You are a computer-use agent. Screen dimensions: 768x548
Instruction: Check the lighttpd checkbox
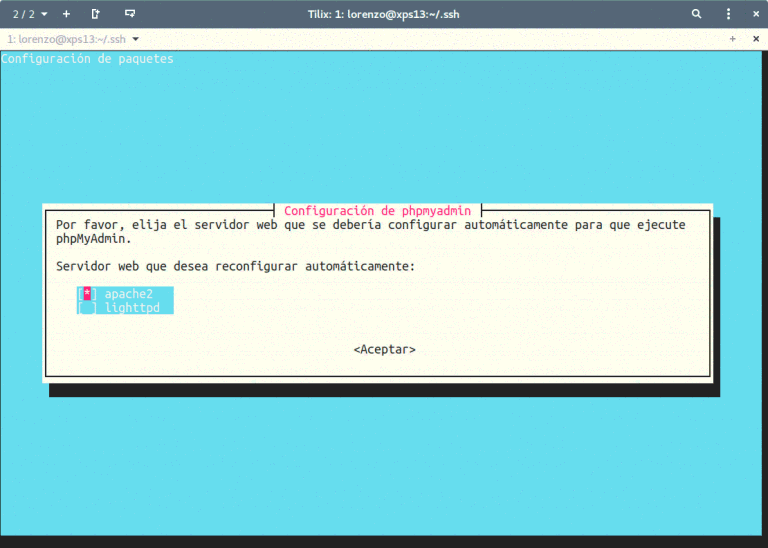coord(87,308)
